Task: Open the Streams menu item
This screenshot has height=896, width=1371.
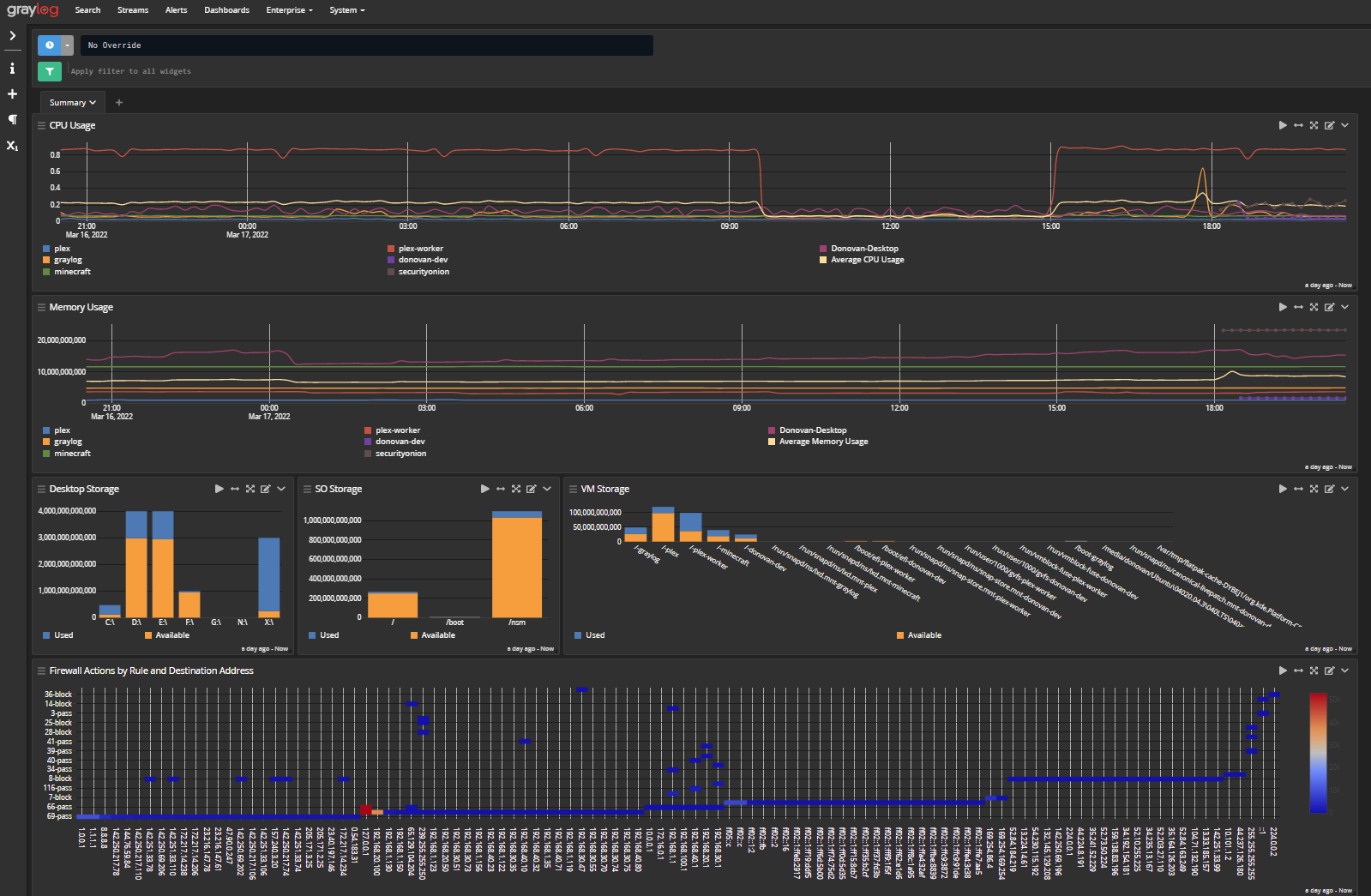Action: tap(133, 10)
